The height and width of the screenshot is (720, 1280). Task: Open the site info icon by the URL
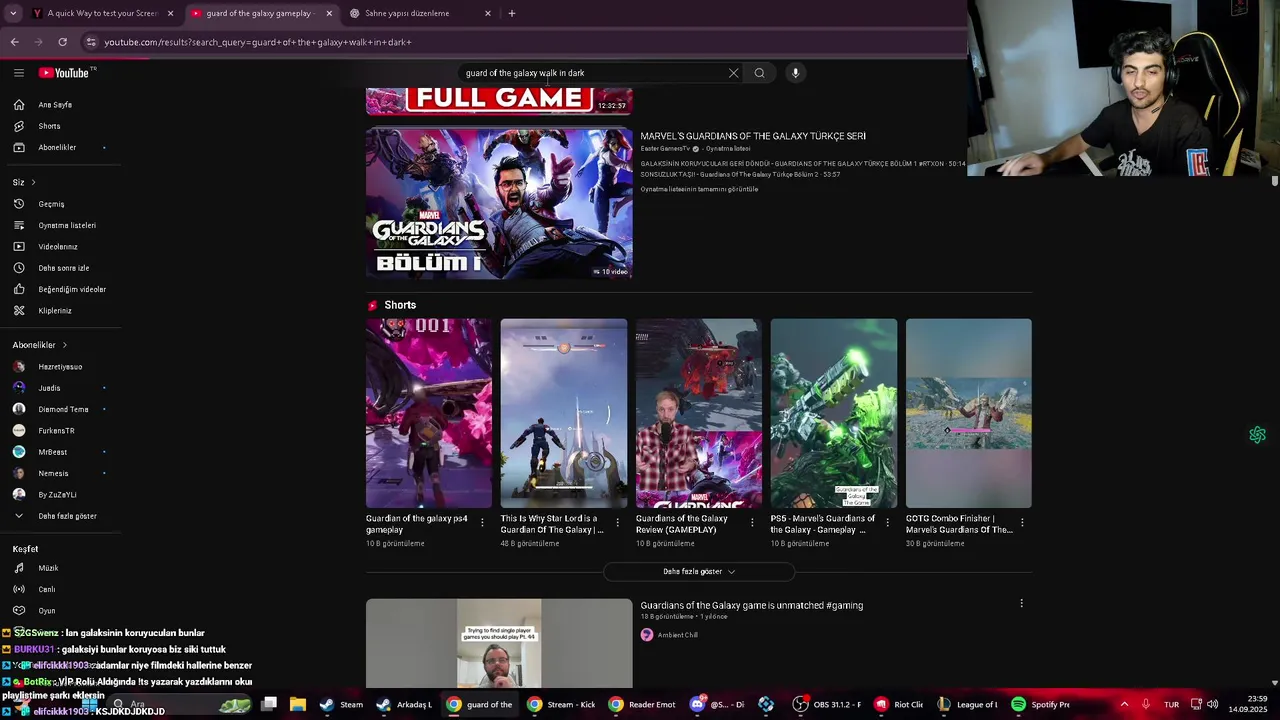pos(91,42)
